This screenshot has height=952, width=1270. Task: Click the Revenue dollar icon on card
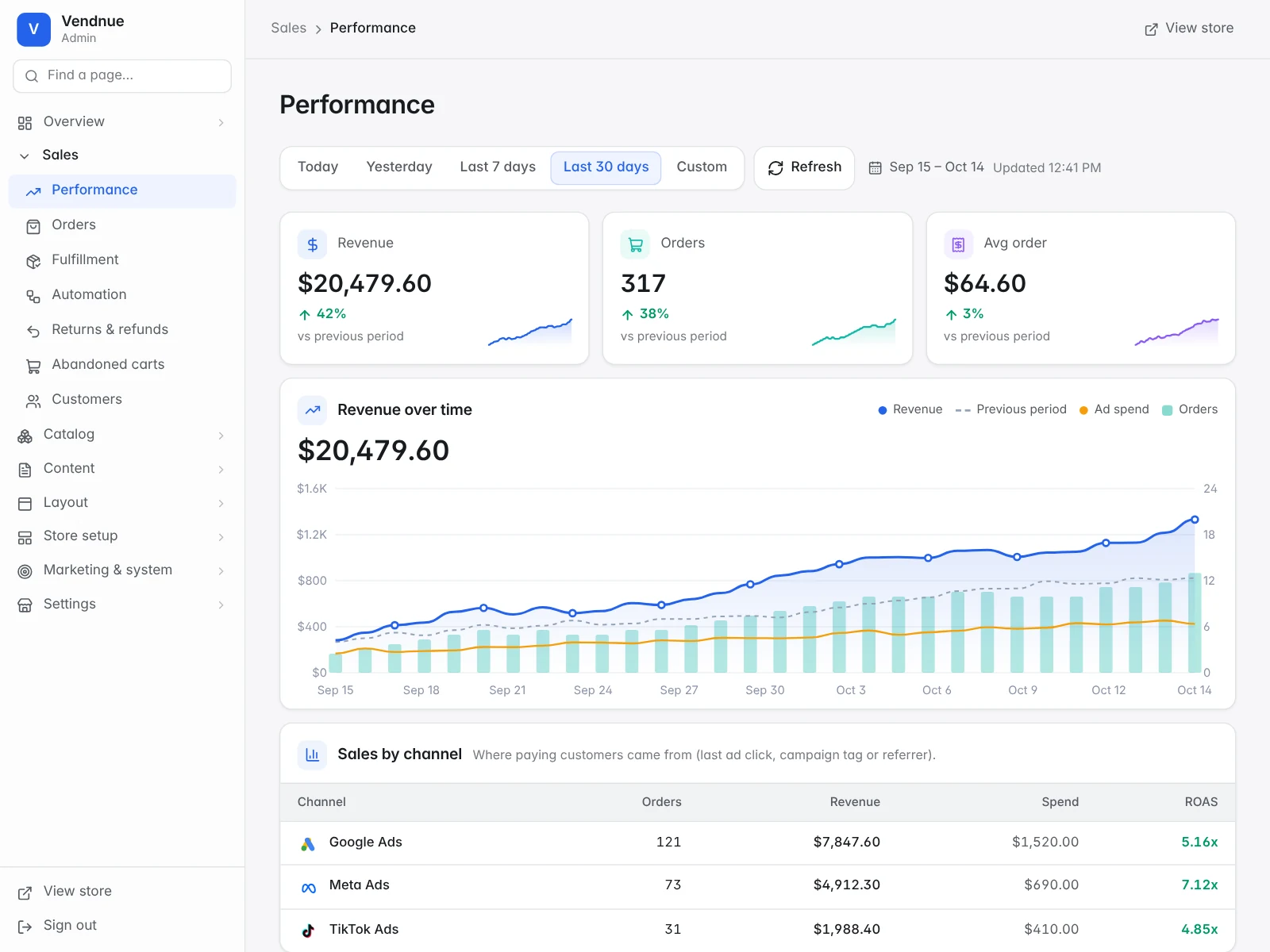312,244
